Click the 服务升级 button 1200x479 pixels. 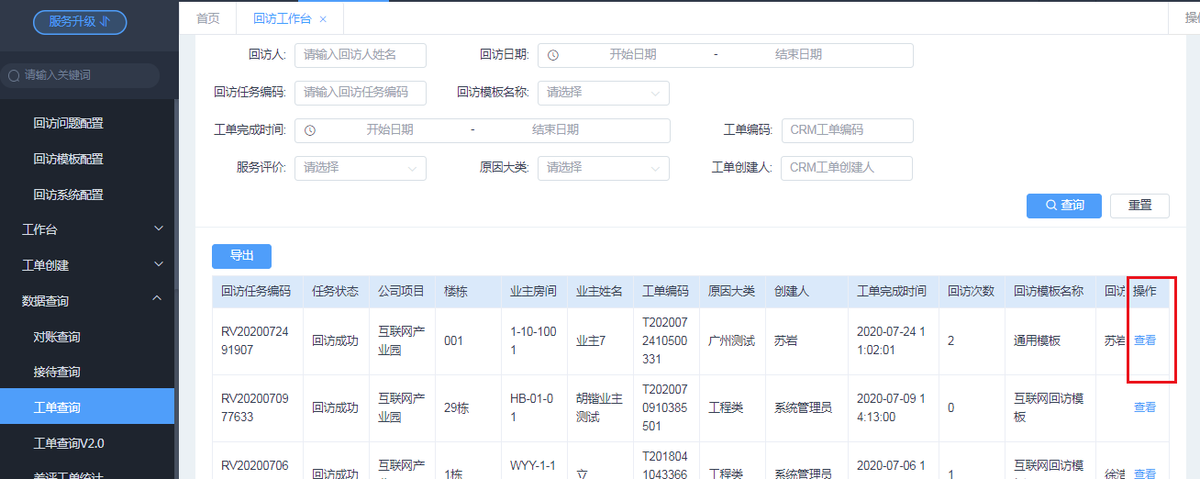pyautogui.click(x=80, y=21)
